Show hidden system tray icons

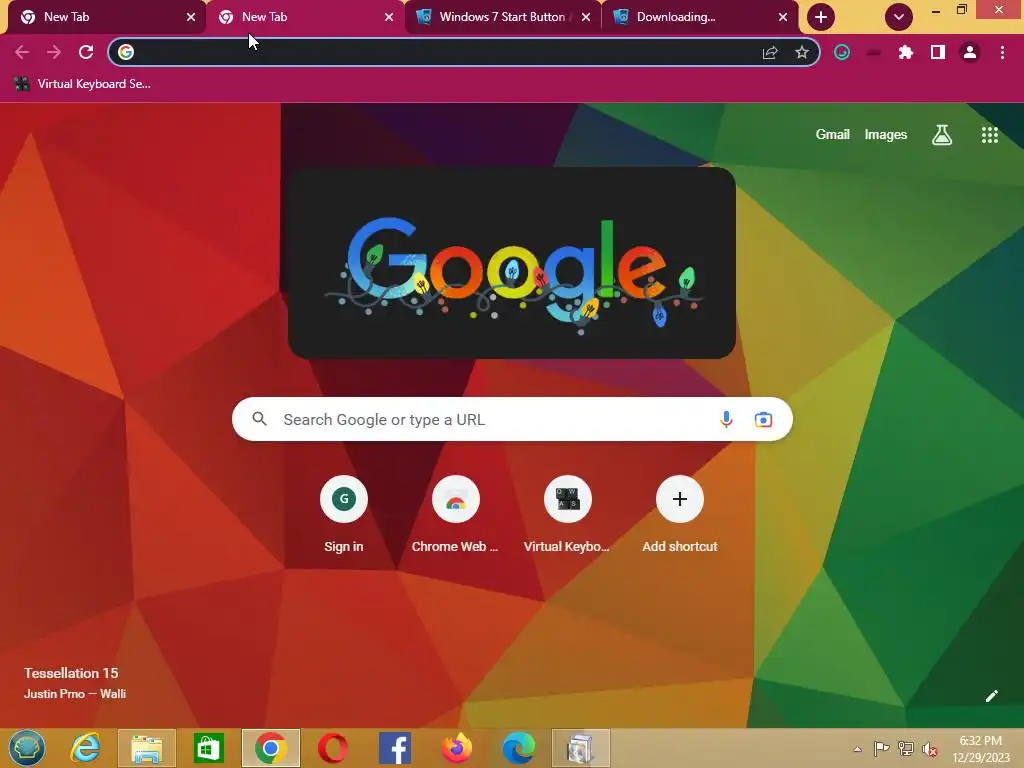pyautogui.click(x=857, y=749)
